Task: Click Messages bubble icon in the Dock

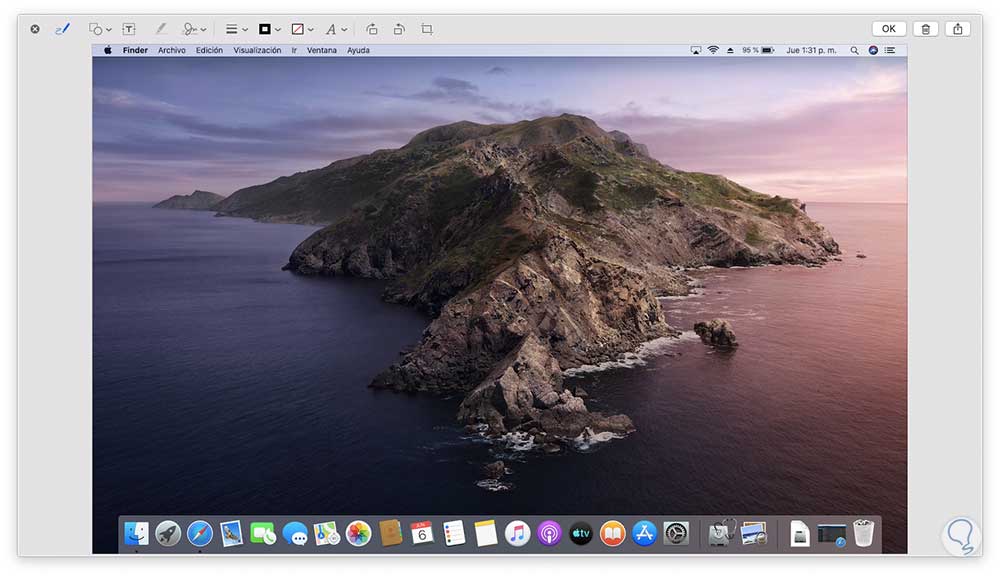Action: click(295, 534)
